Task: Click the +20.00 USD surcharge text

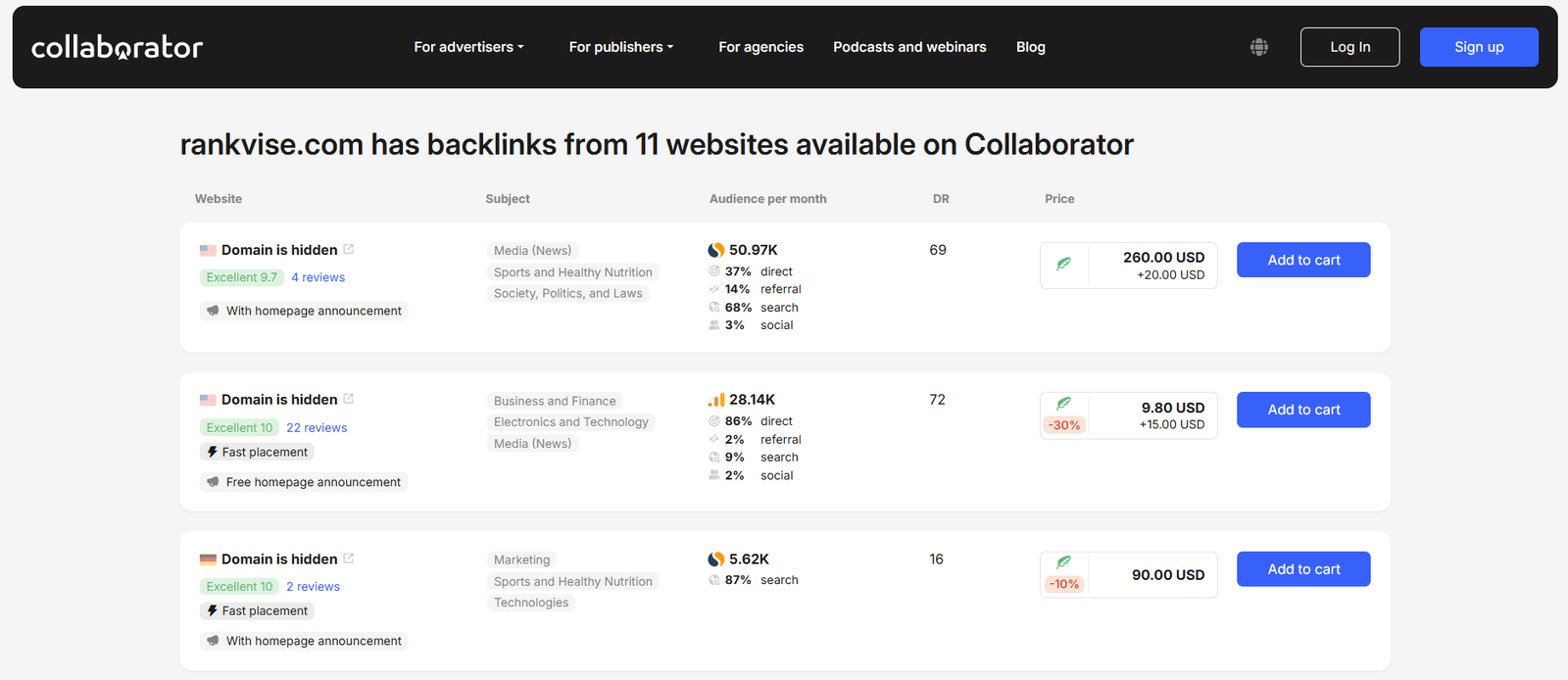Action: coord(1171,275)
